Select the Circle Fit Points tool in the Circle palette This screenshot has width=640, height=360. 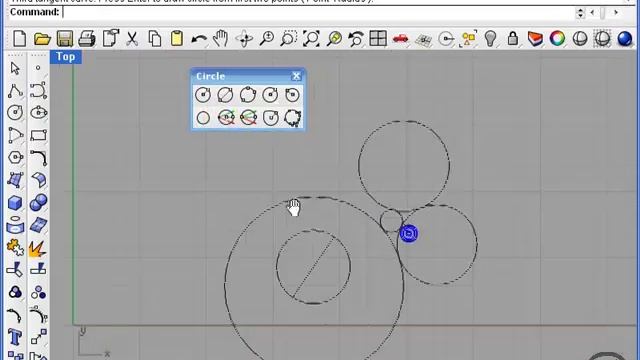click(x=293, y=118)
